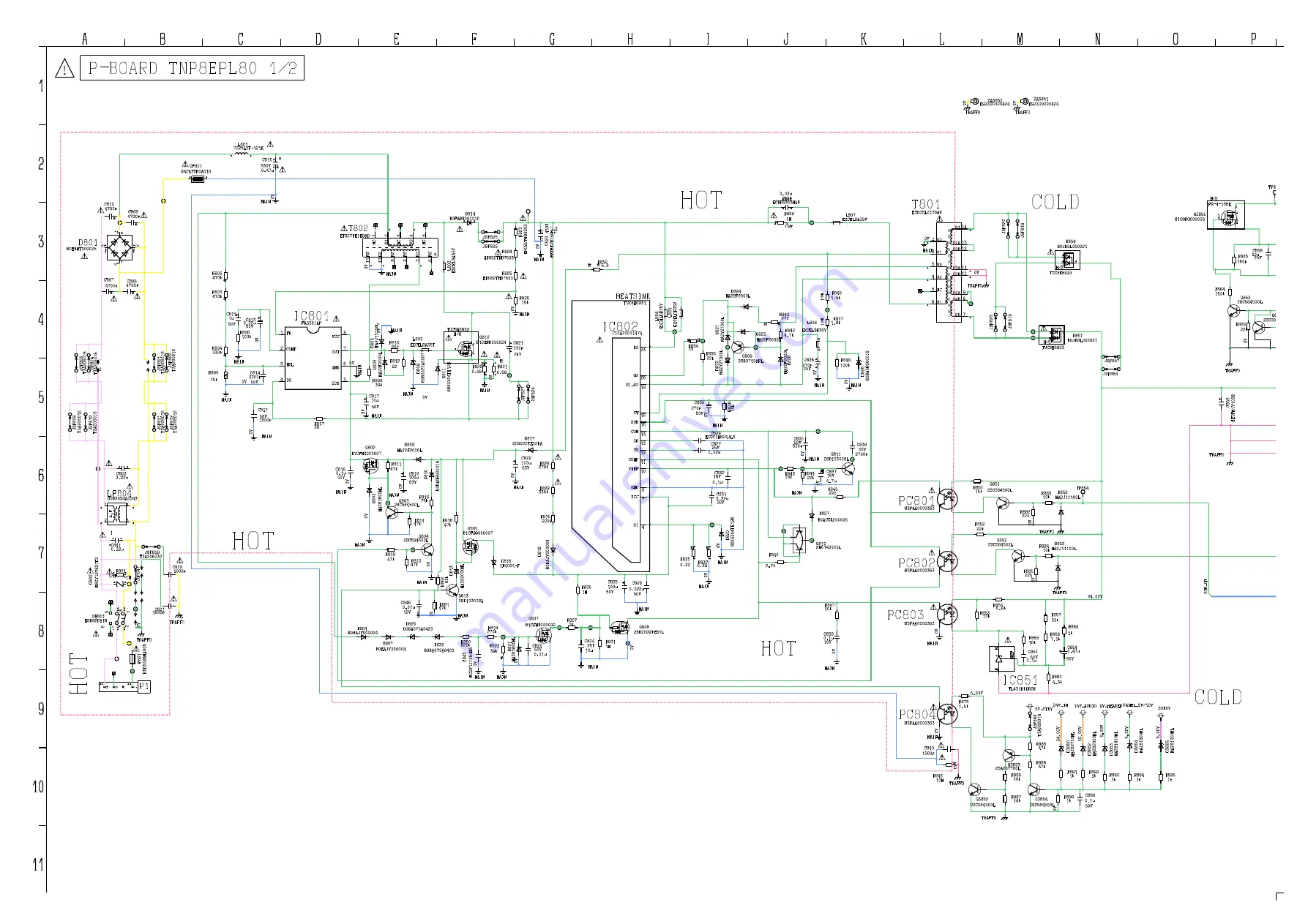Image resolution: width=1308 pixels, height=924 pixels.
Task: Click the row number 10 marker
Action: click(x=38, y=787)
